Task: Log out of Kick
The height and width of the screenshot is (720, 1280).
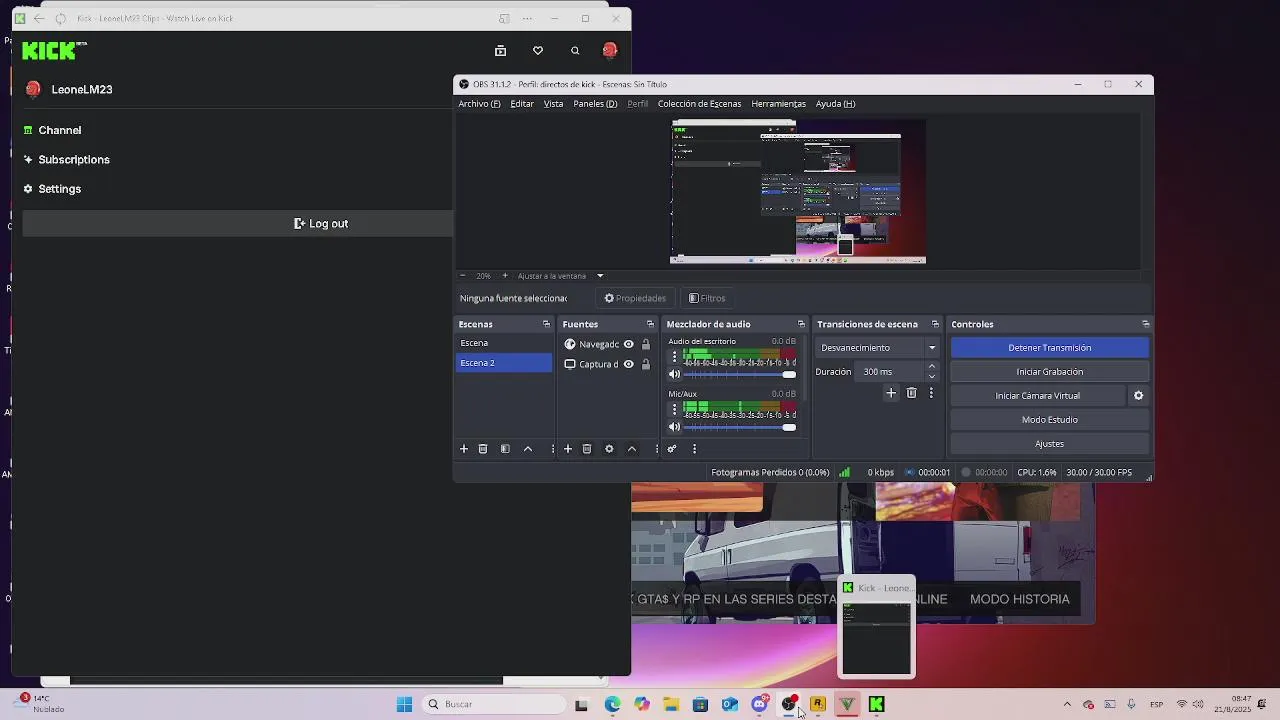Action: click(321, 224)
